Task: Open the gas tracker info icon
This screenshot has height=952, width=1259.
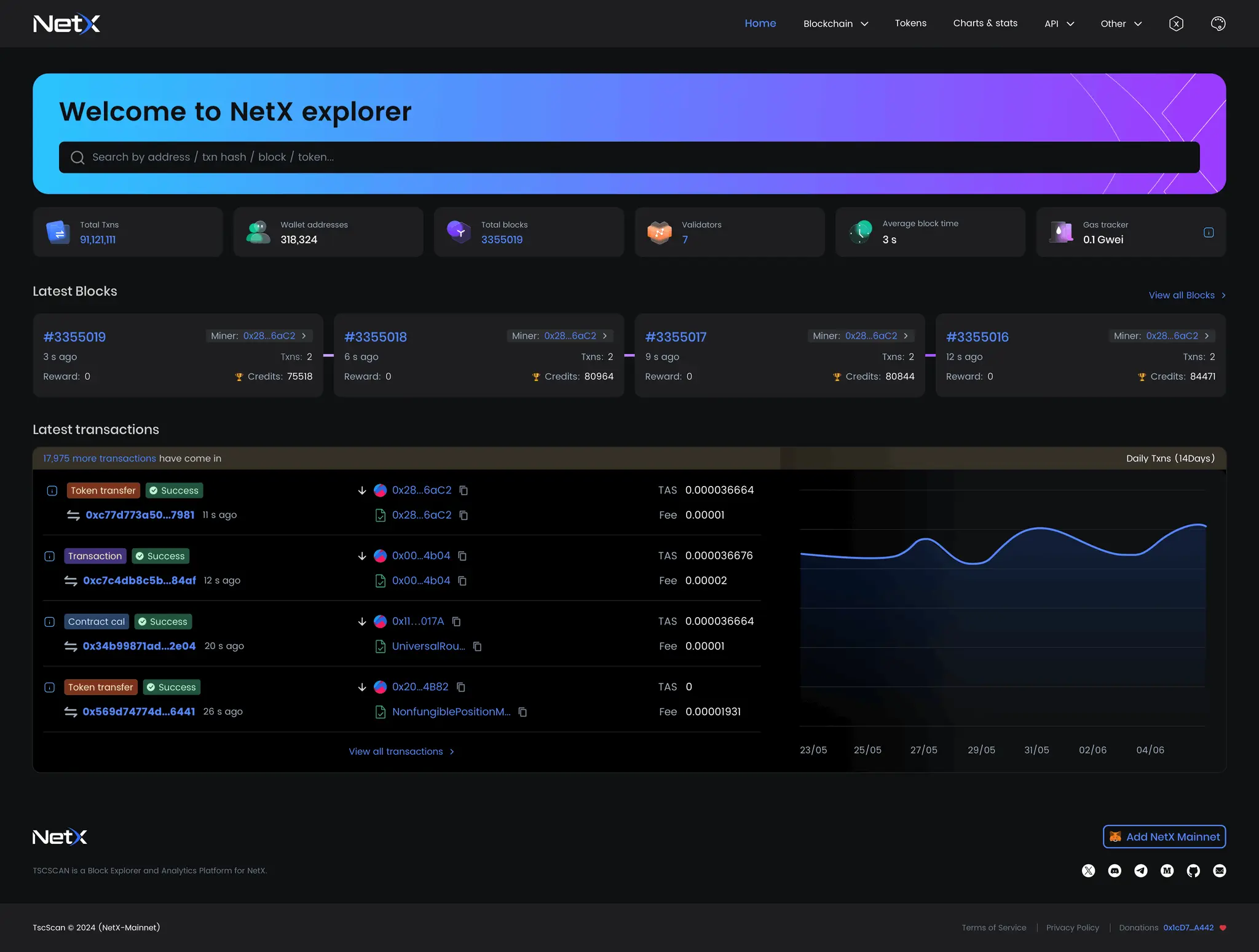Action: [1209, 232]
